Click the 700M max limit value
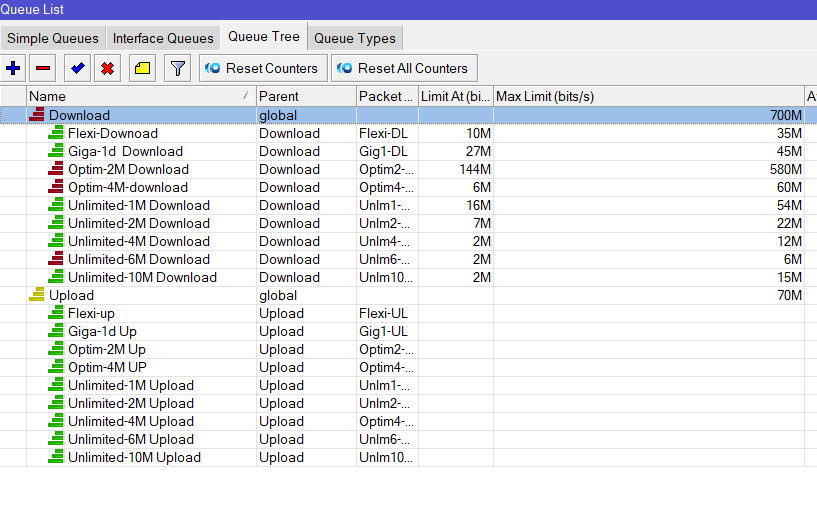This screenshot has width=817, height=531. pyautogui.click(x=786, y=115)
